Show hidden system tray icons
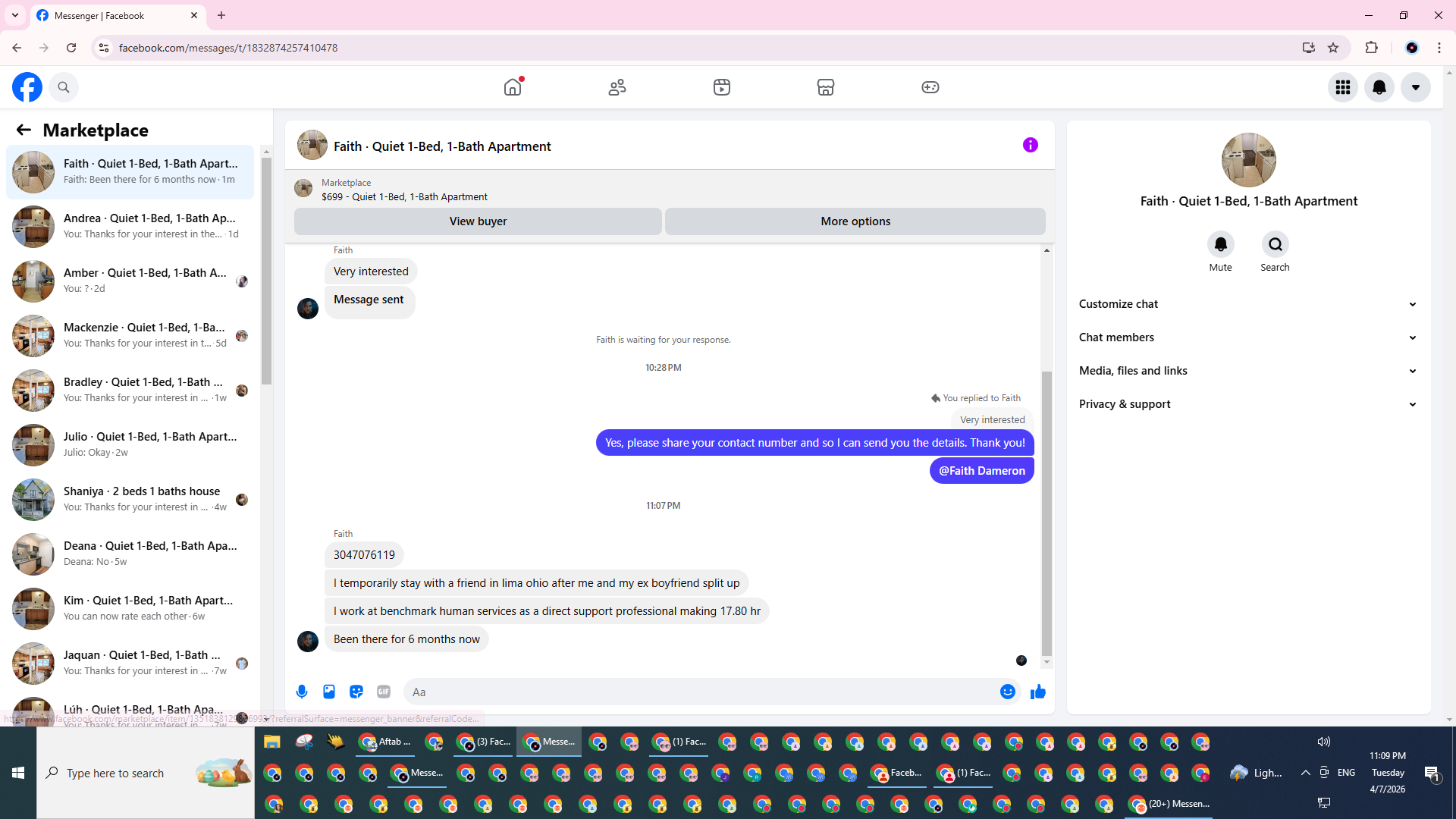 point(1305,773)
